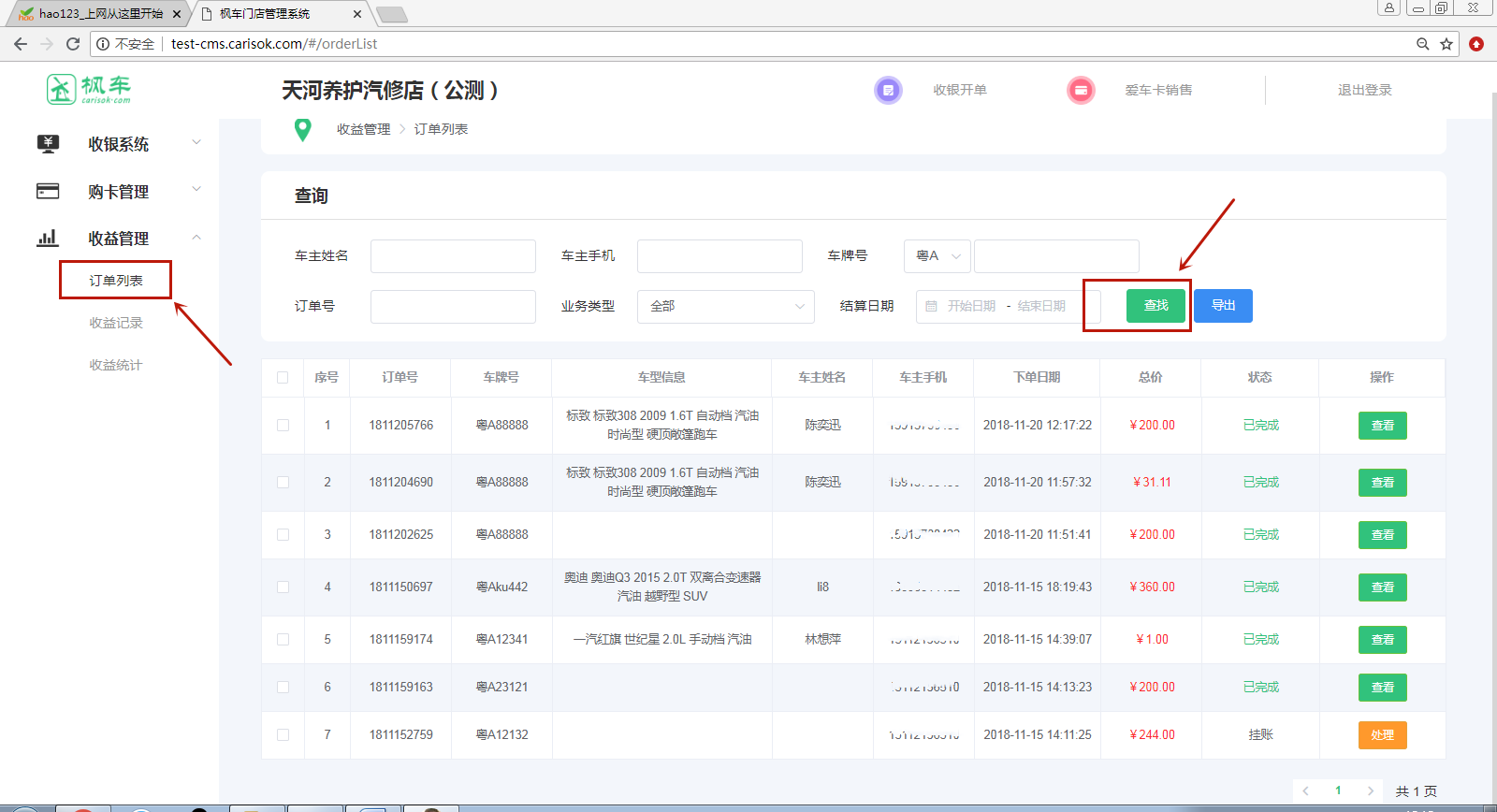The image size is (1497, 812).
Task: Bookmark this page with the star icon
Action: pos(1446,44)
